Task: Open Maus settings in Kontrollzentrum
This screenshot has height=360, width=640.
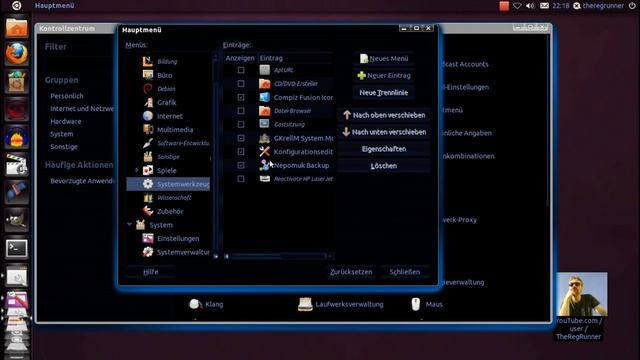Action: 427,304
